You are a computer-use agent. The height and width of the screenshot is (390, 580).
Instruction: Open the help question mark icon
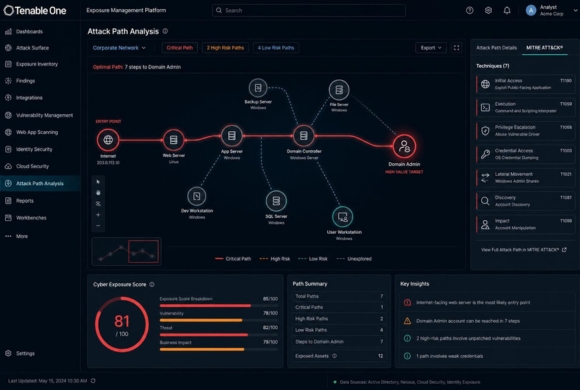[469, 10]
